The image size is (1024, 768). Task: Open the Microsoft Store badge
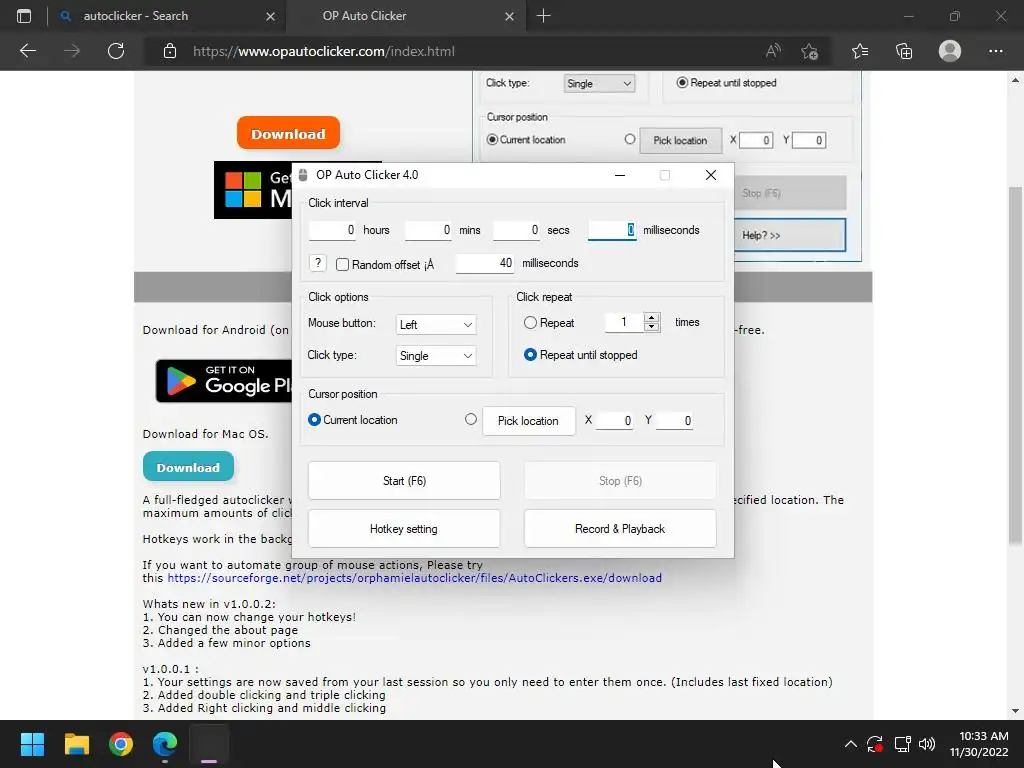click(x=253, y=190)
